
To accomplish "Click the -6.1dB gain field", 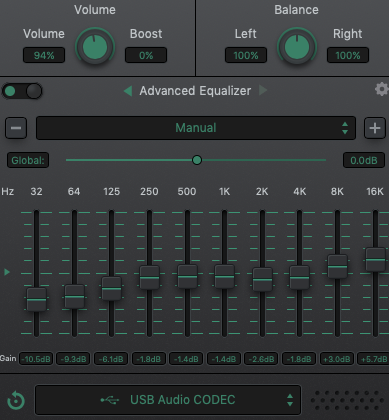I will [x=111, y=359].
